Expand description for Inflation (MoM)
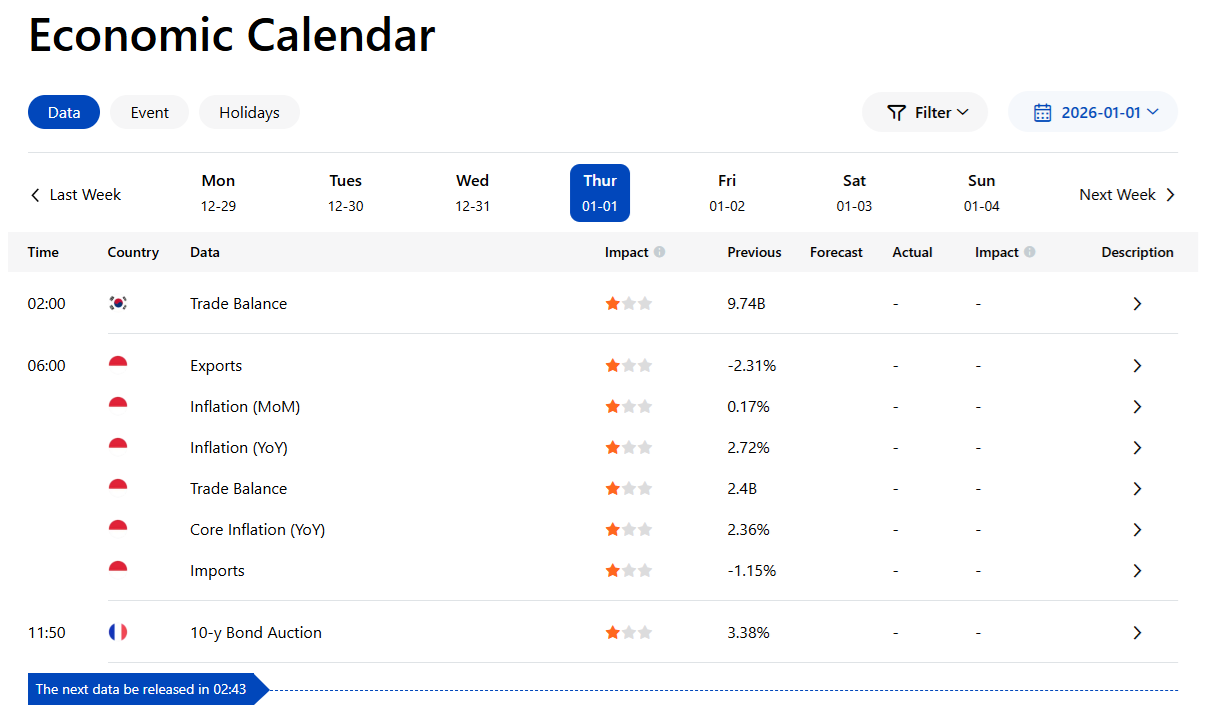1209x719 pixels. tap(1137, 406)
